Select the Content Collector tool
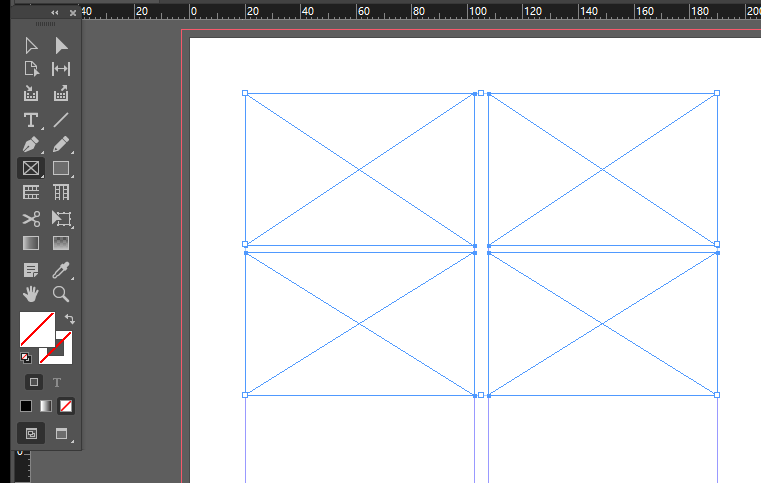The width and height of the screenshot is (761, 483). point(31,93)
